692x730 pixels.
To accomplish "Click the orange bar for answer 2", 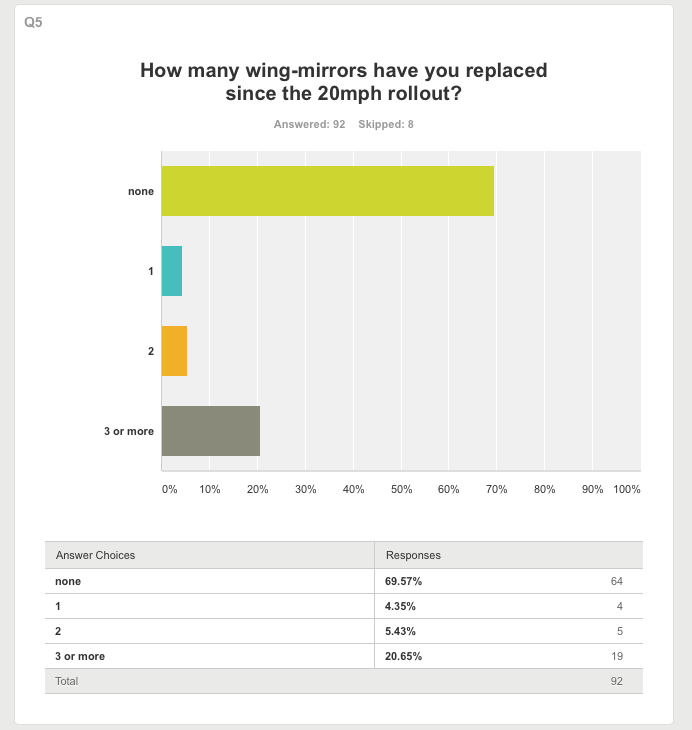I will [175, 351].
